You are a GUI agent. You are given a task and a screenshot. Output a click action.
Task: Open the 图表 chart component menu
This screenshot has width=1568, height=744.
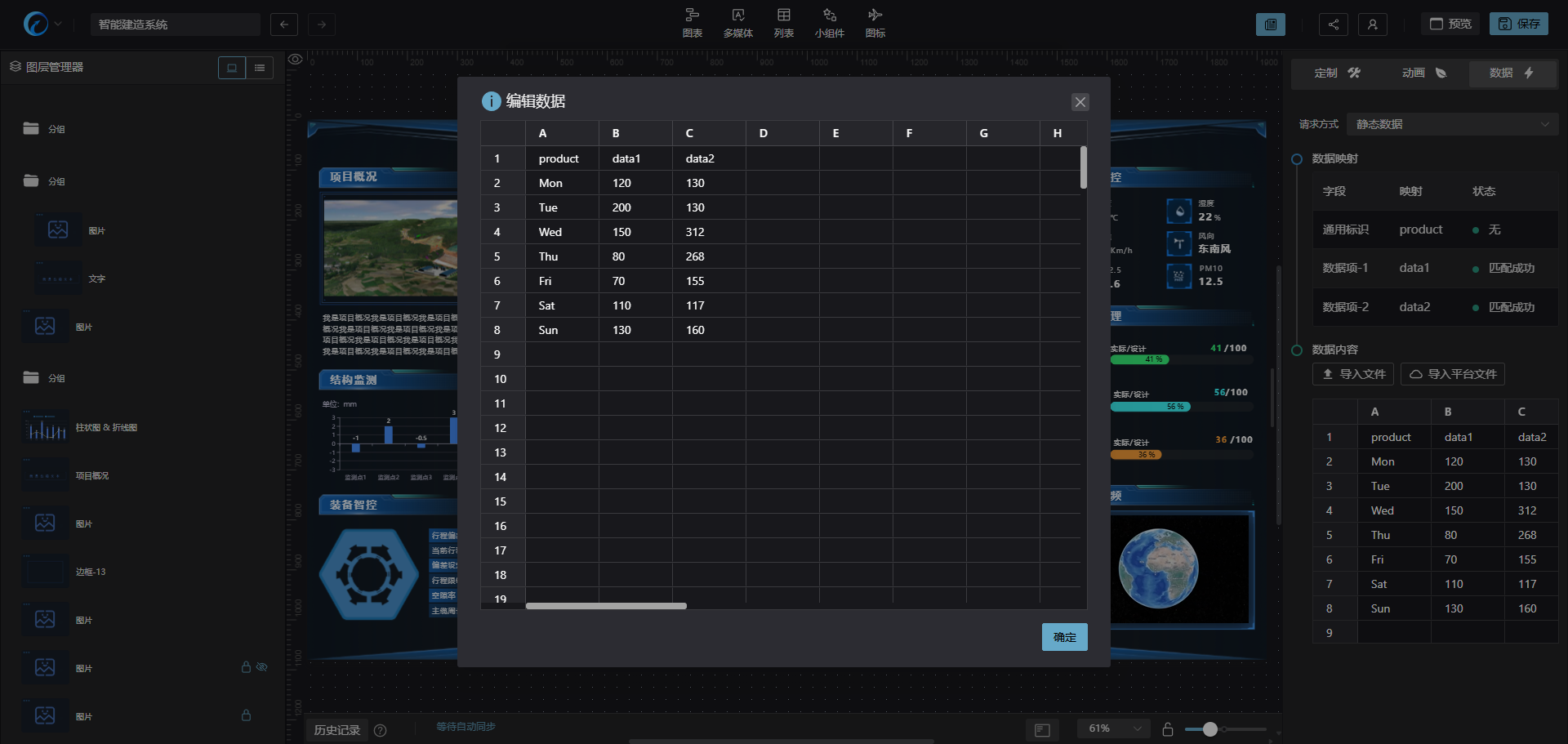(692, 23)
